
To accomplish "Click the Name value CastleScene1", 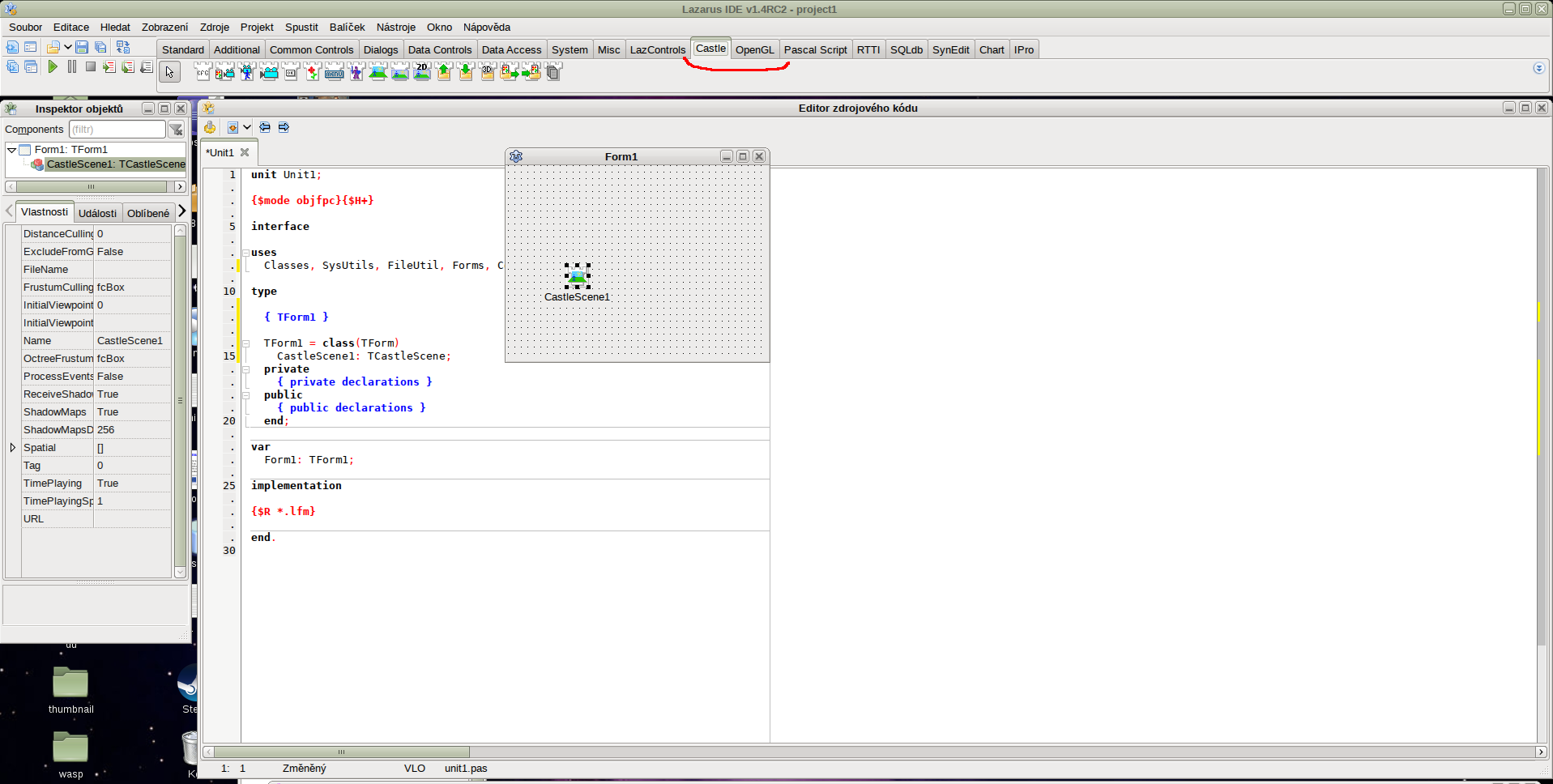I will pyautogui.click(x=133, y=341).
